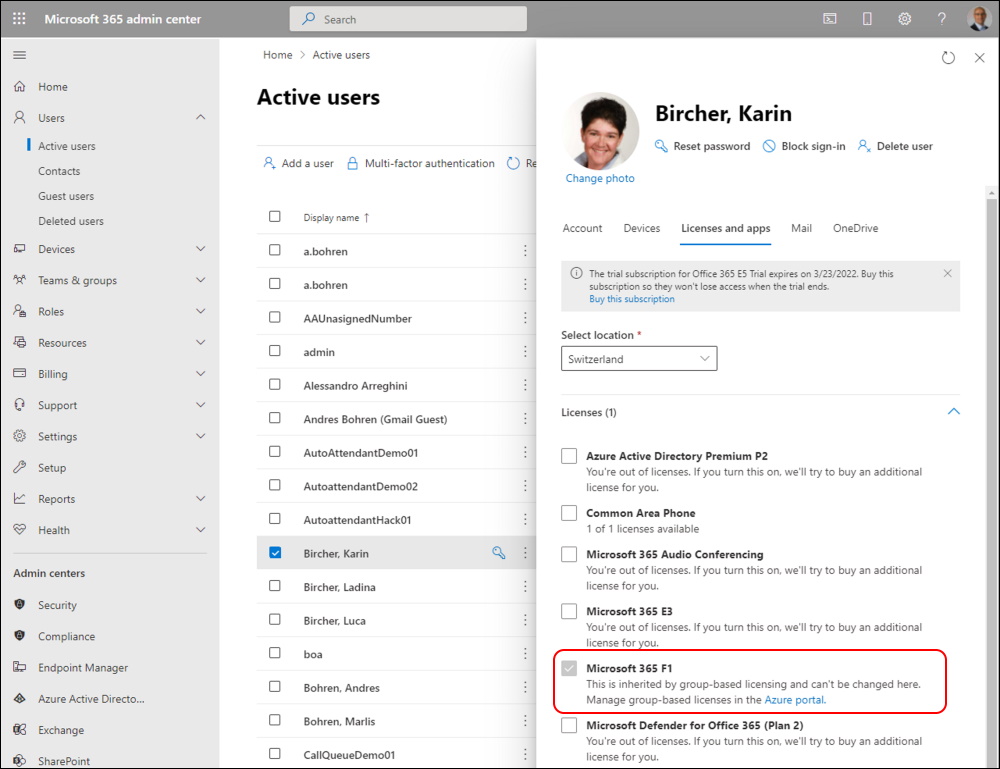This screenshot has height=769, width=1000.
Task: Click Reset password for Karin
Action: click(702, 146)
